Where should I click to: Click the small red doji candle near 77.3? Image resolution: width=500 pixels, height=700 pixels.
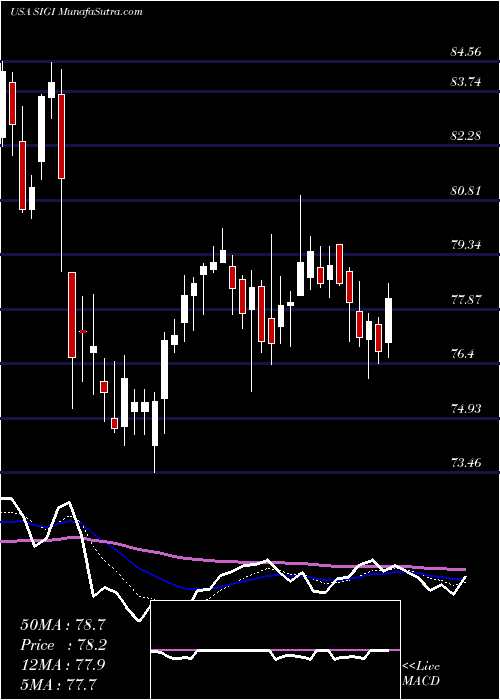click(x=83, y=331)
